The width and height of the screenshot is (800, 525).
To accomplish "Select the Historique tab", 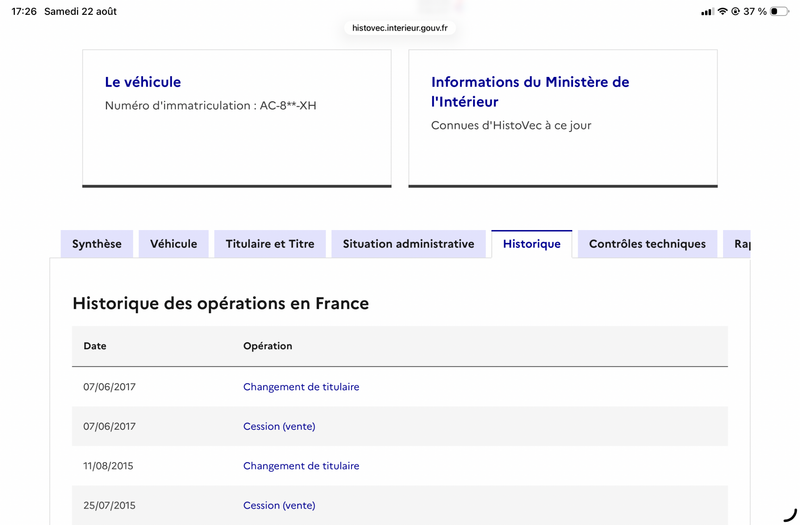I will coord(532,244).
